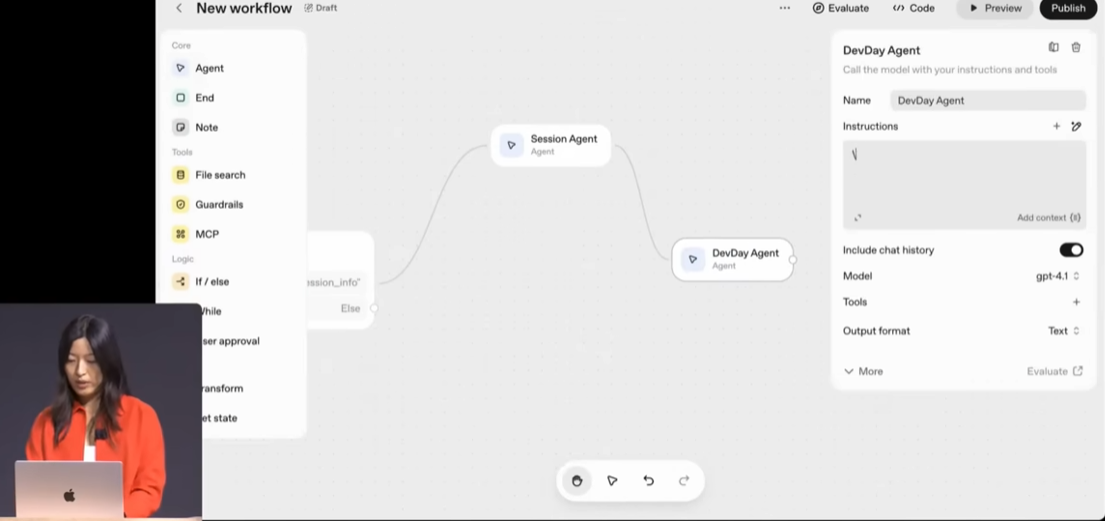Click the Publish button
The image size is (1105, 521).
tap(1067, 8)
